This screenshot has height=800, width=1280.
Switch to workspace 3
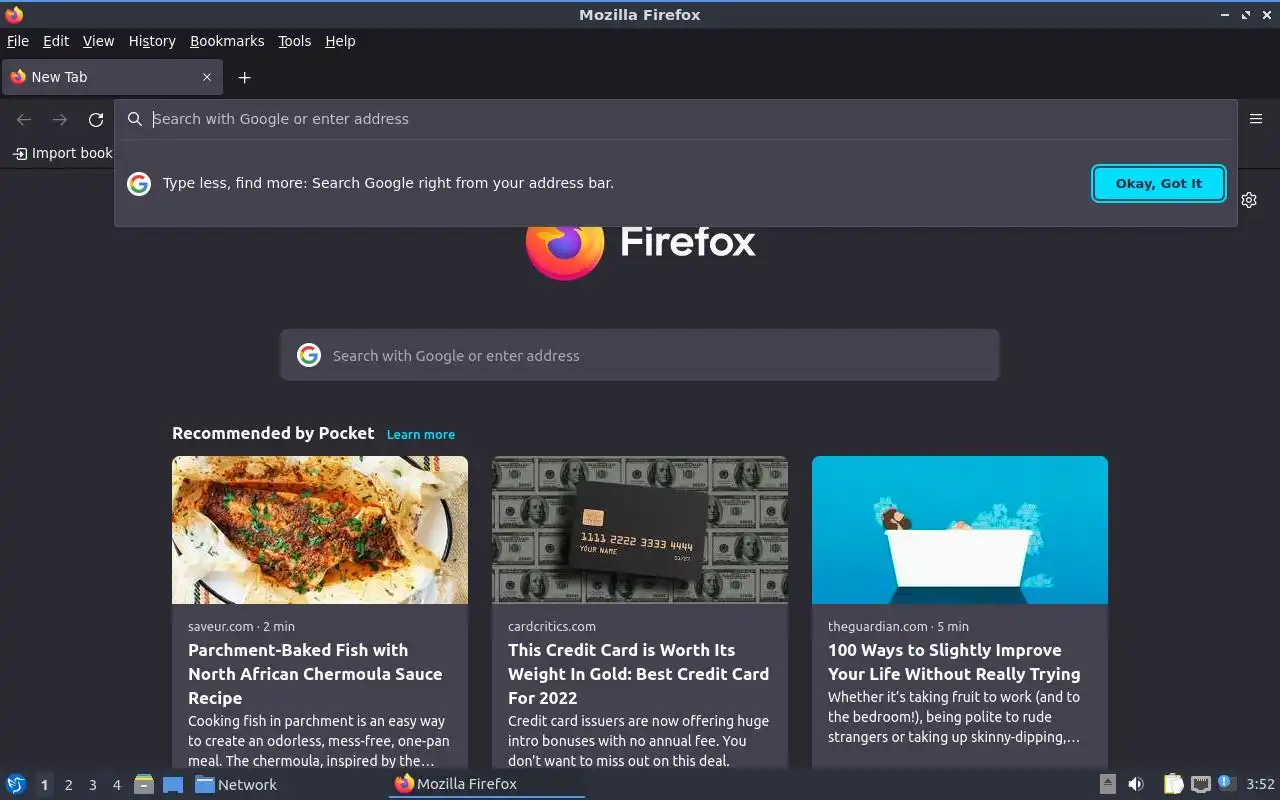tap(92, 785)
